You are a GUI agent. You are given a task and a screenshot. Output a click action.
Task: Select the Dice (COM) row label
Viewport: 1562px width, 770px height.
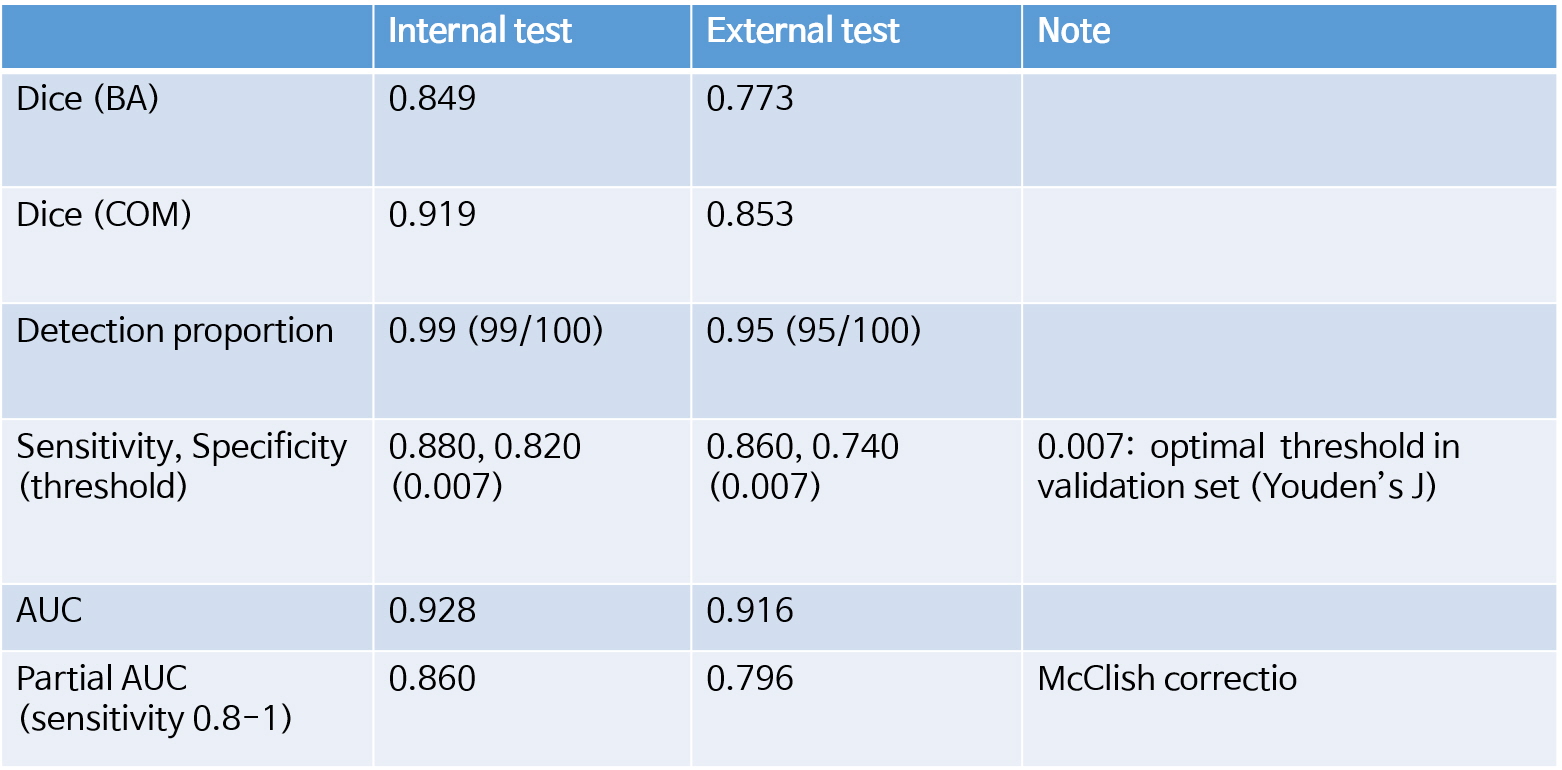click(104, 215)
